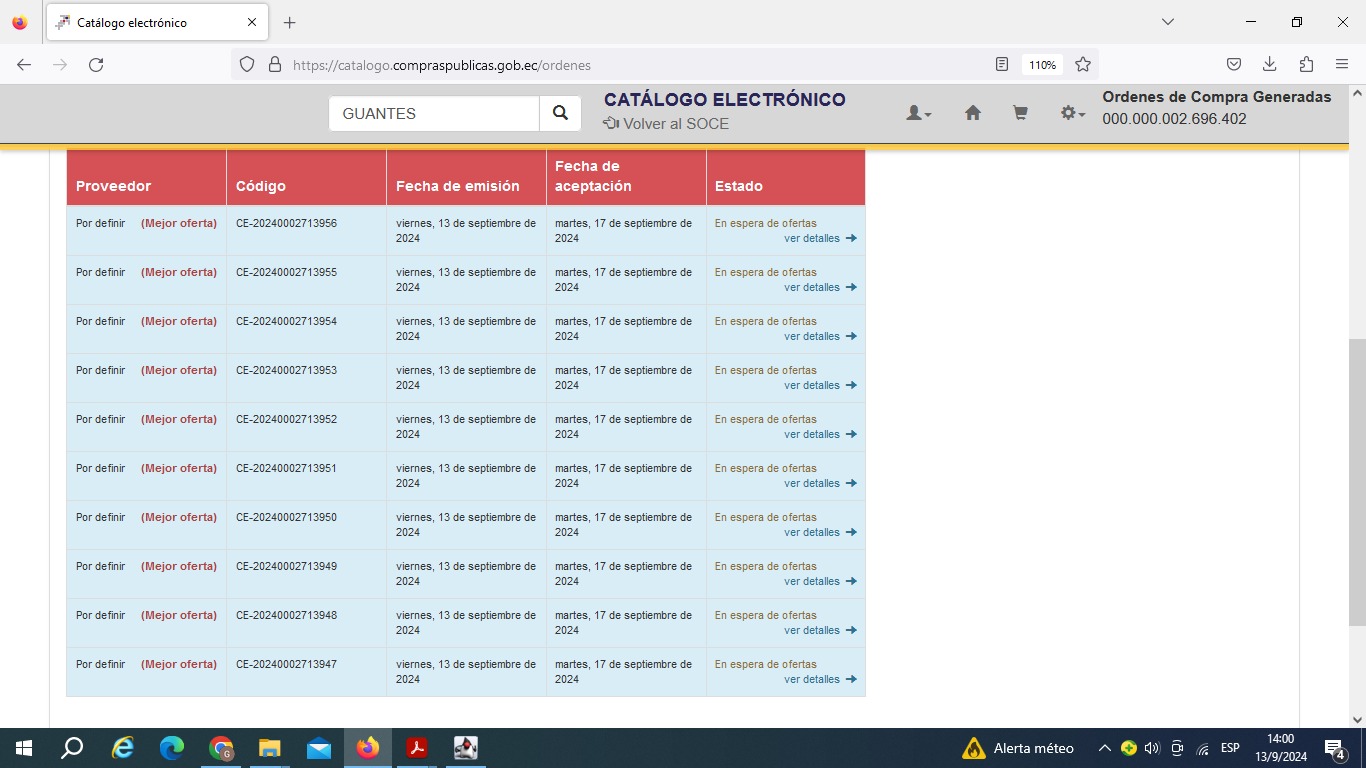
Task: Open the shopping cart icon
Action: click(x=1020, y=114)
